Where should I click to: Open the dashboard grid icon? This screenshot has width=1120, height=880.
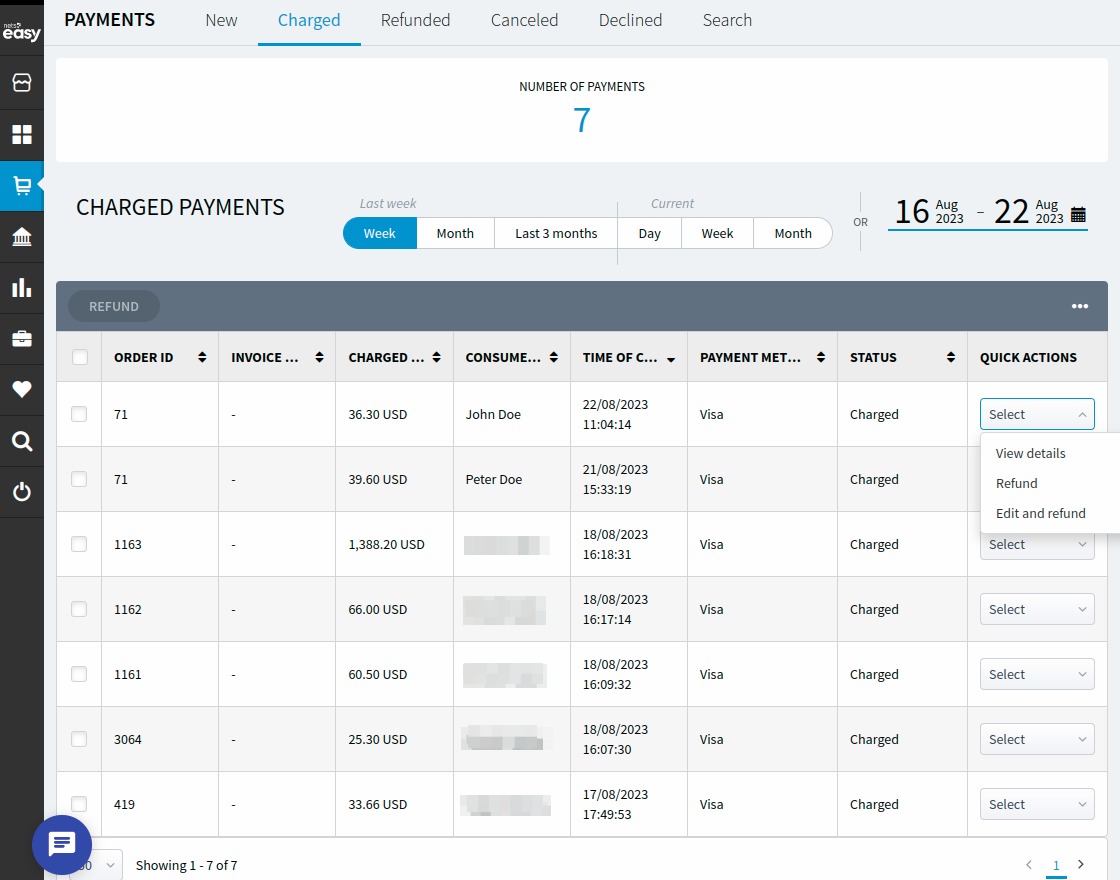coord(21,134)
